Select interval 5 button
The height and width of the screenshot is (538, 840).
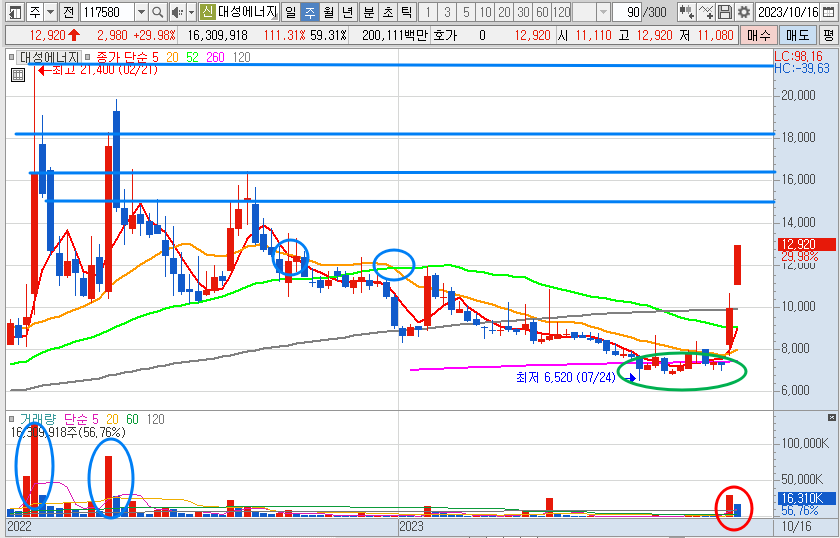(x=466, y=11)
